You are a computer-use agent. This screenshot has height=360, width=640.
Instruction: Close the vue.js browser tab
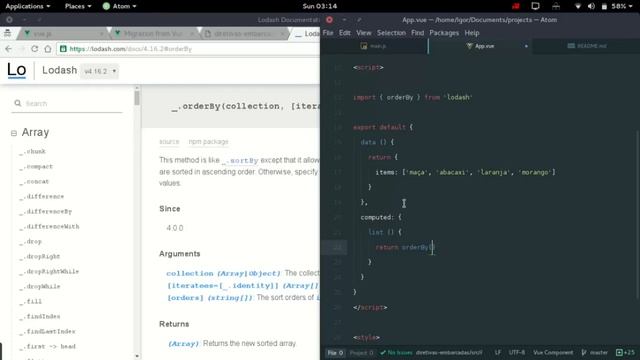click(x=102, y=34)
